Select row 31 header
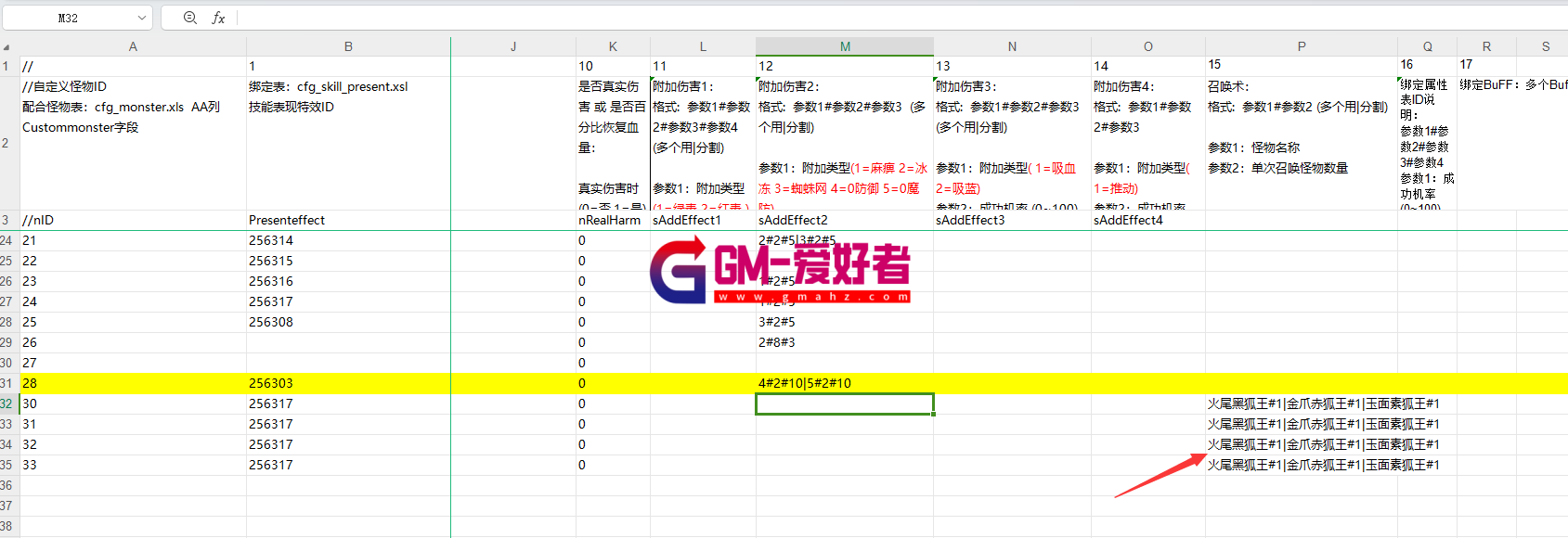 tap(9, 383)
